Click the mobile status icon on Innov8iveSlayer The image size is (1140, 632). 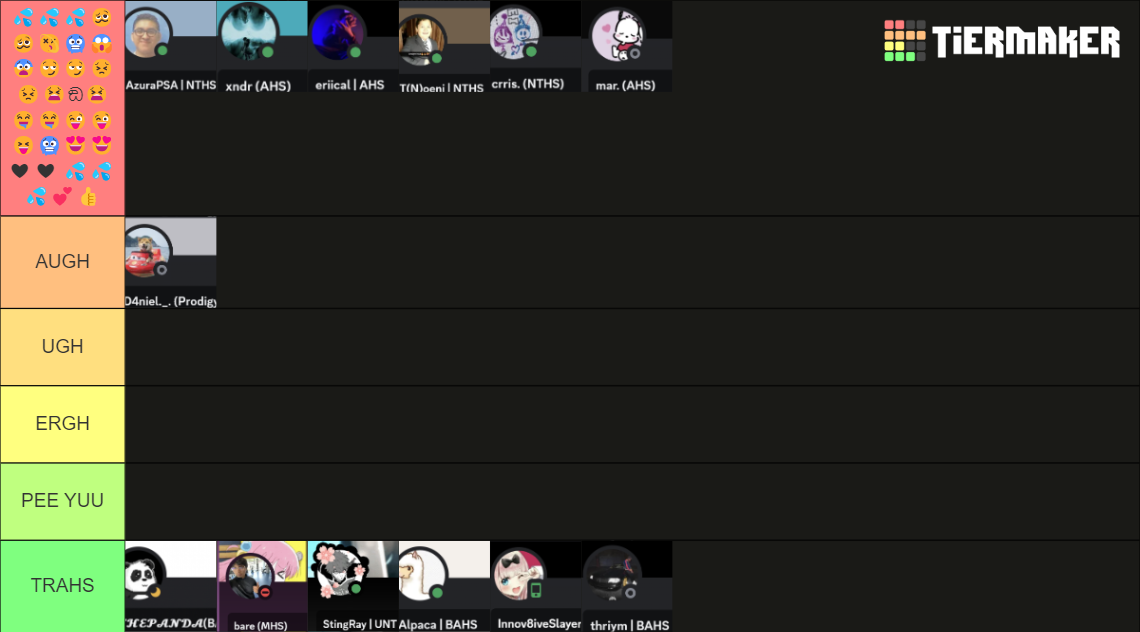(x=536, y=590)
